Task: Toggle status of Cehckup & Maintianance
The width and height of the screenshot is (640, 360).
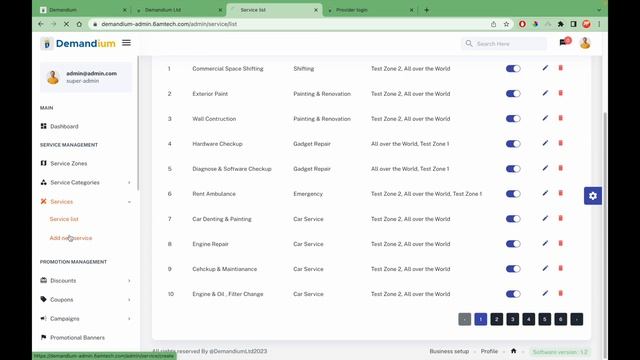Action: (x=513, y=269)
